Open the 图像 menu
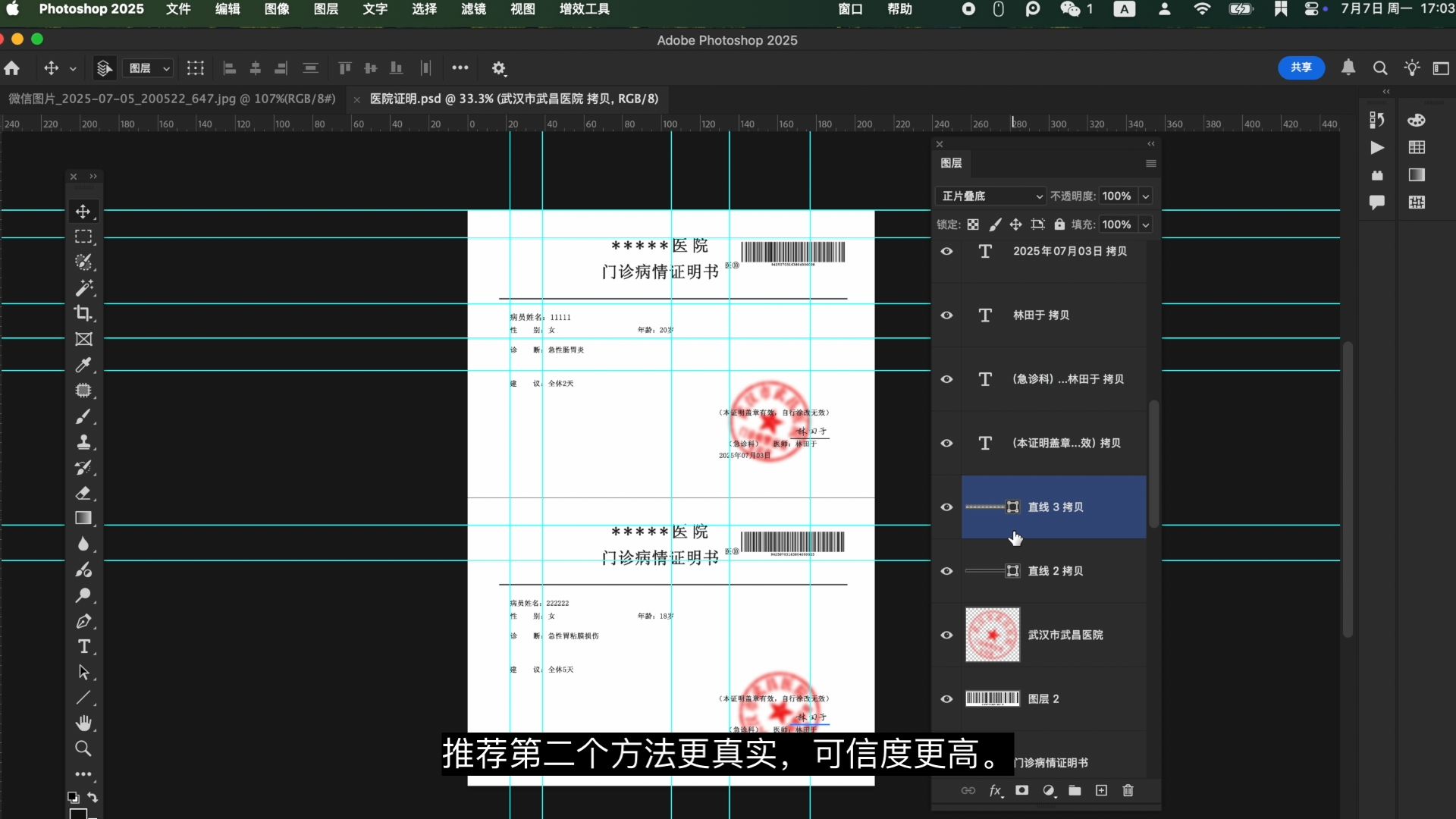 pos(277,9)
